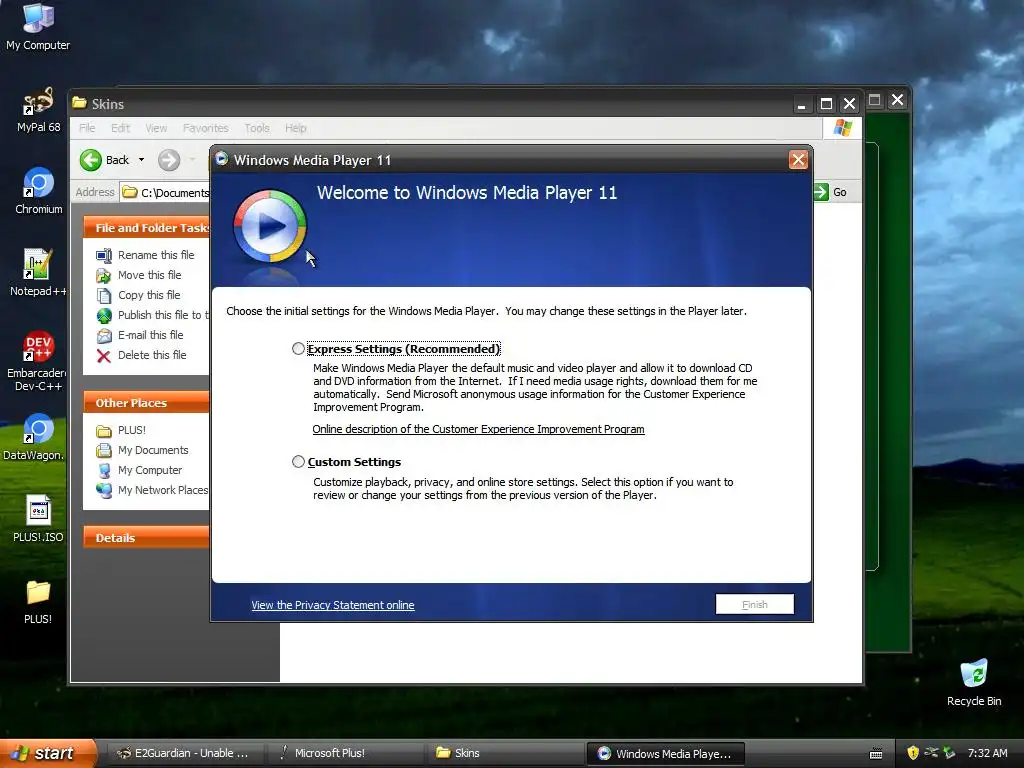This screenshot has width=1024, height=768.
Task: Click the system clock showing 7:32 AM
Action: click(987, 753)
